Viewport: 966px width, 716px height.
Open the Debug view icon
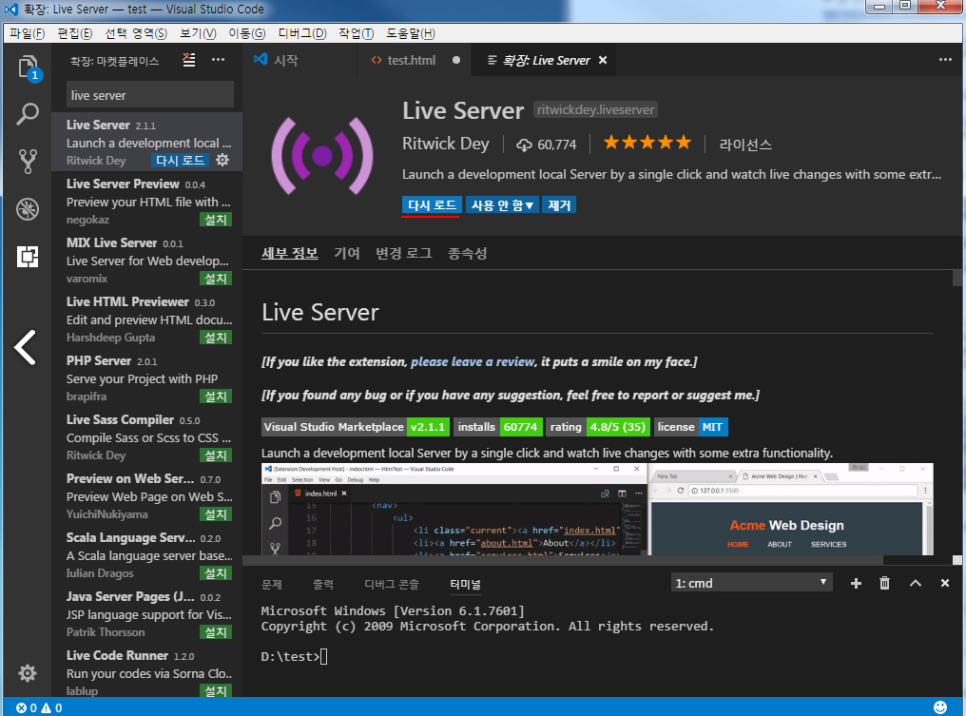28,209
